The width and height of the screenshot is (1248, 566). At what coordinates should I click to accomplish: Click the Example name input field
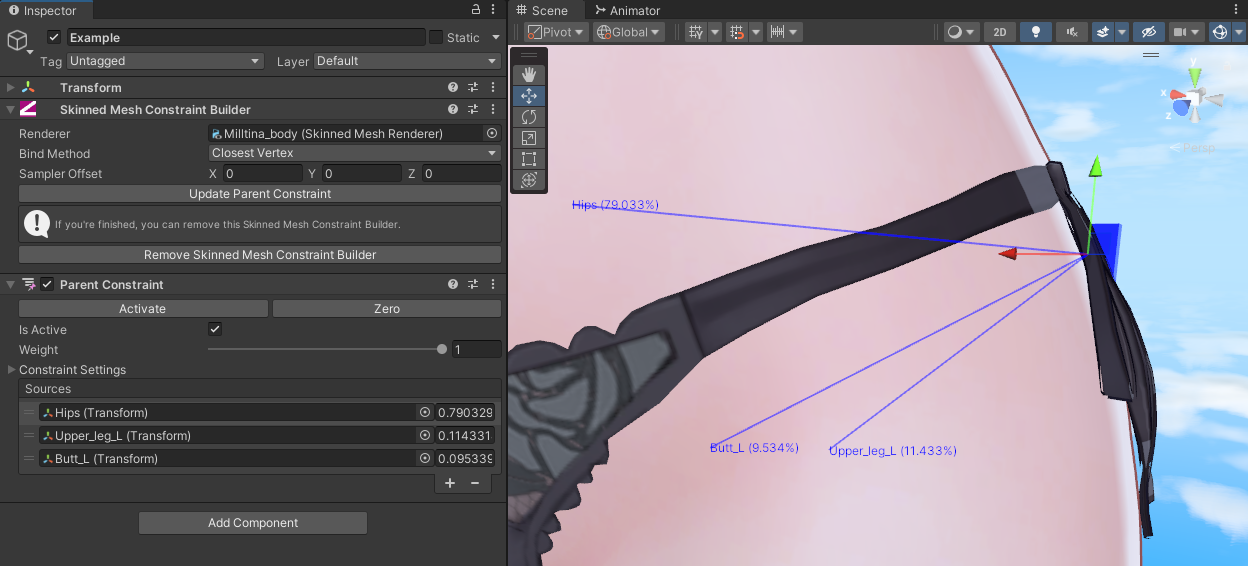[x=246, y=37]
